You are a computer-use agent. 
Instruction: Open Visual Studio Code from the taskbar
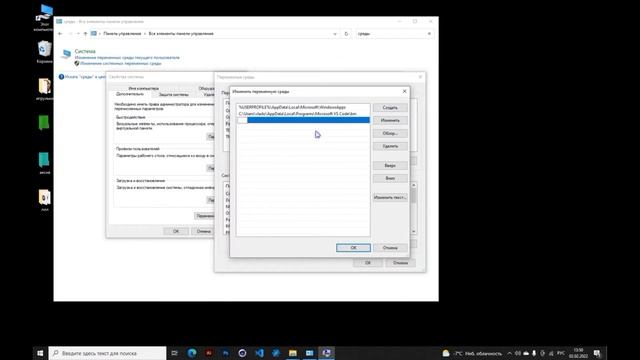259,353
